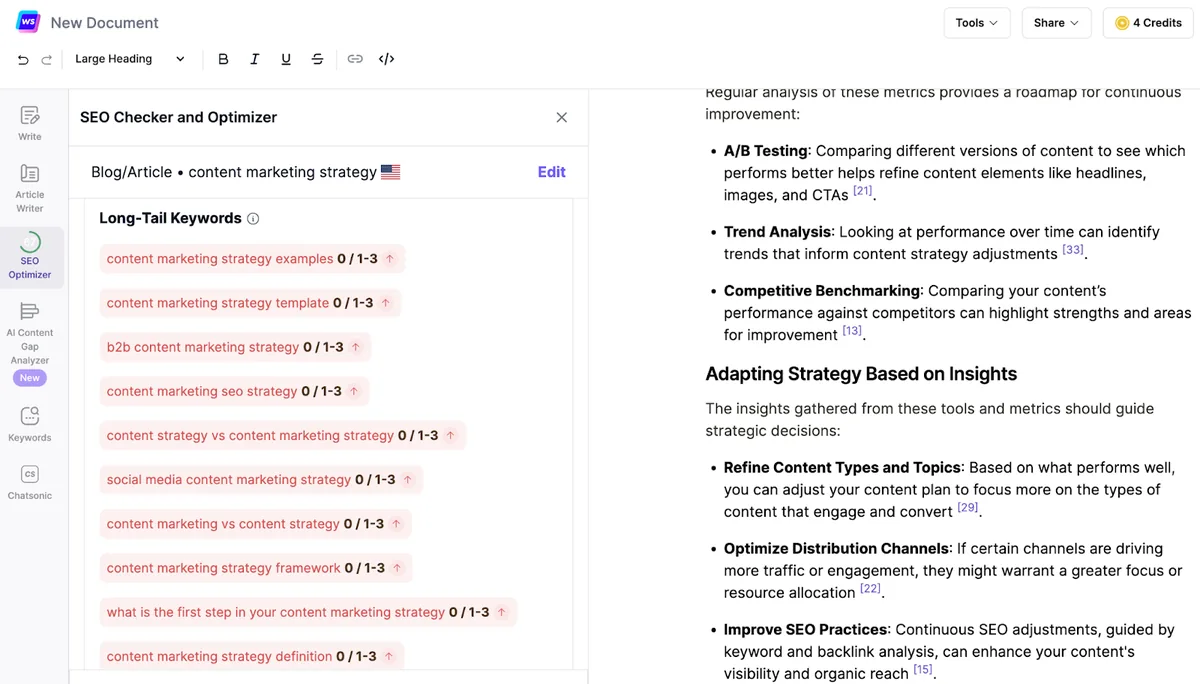
Task: Open Chatsonic from the sidebar
Action: 30,482
